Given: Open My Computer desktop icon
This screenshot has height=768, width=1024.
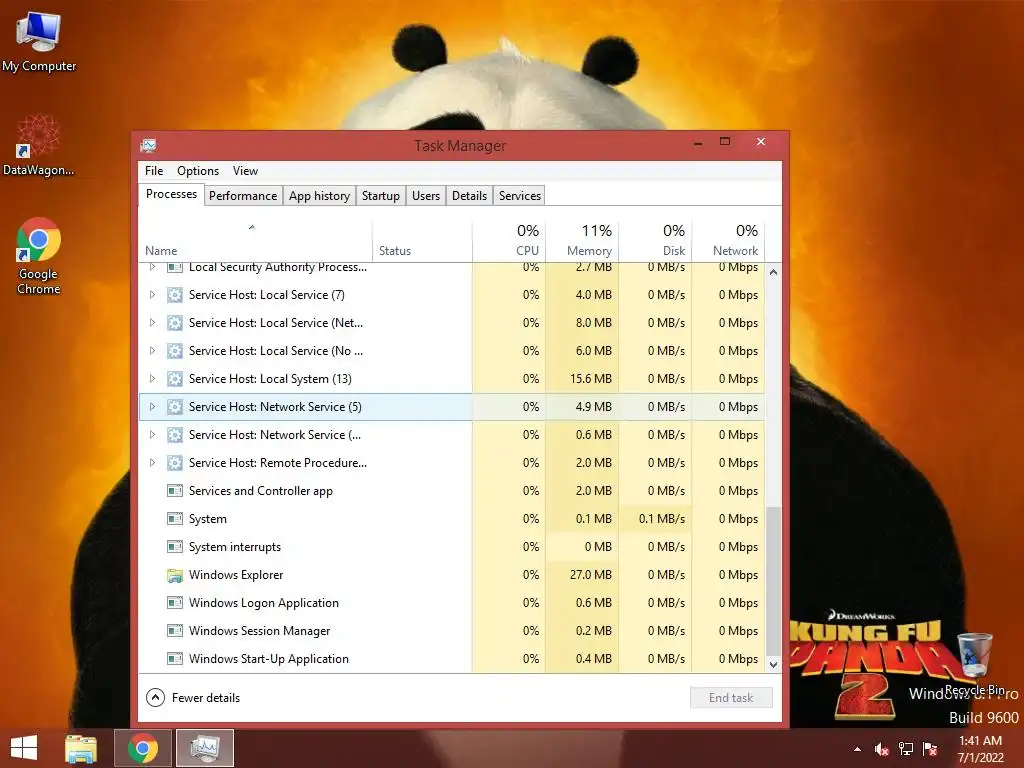Looking at the screenshot, I should 39,39.
